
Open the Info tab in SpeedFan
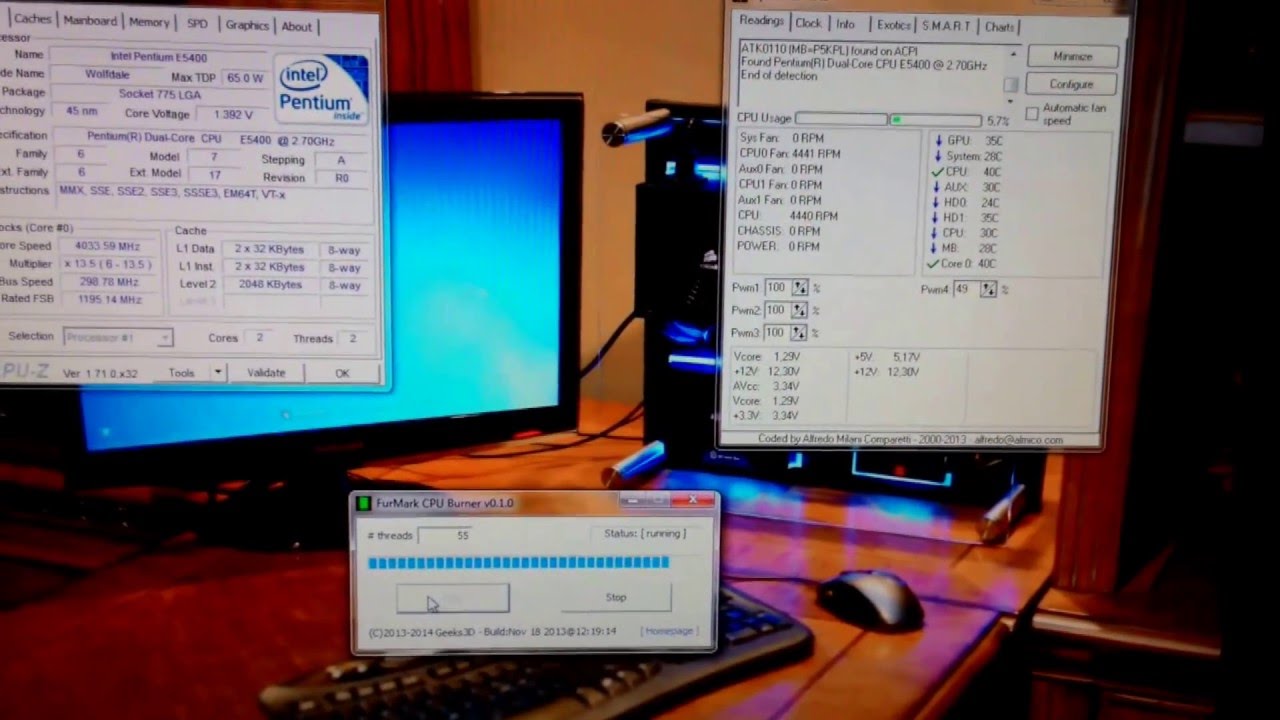[x=846, y=24]
